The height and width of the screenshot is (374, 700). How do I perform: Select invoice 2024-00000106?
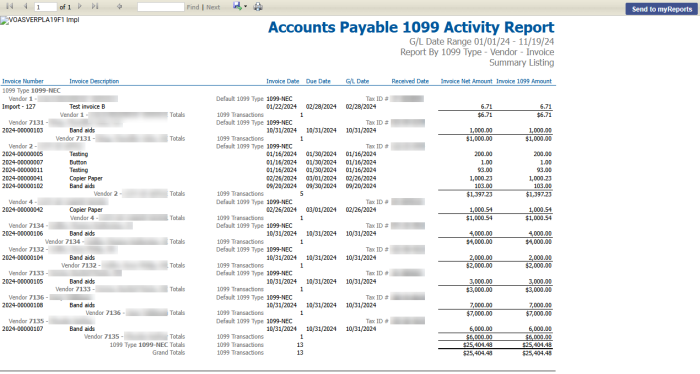(23, 233)
